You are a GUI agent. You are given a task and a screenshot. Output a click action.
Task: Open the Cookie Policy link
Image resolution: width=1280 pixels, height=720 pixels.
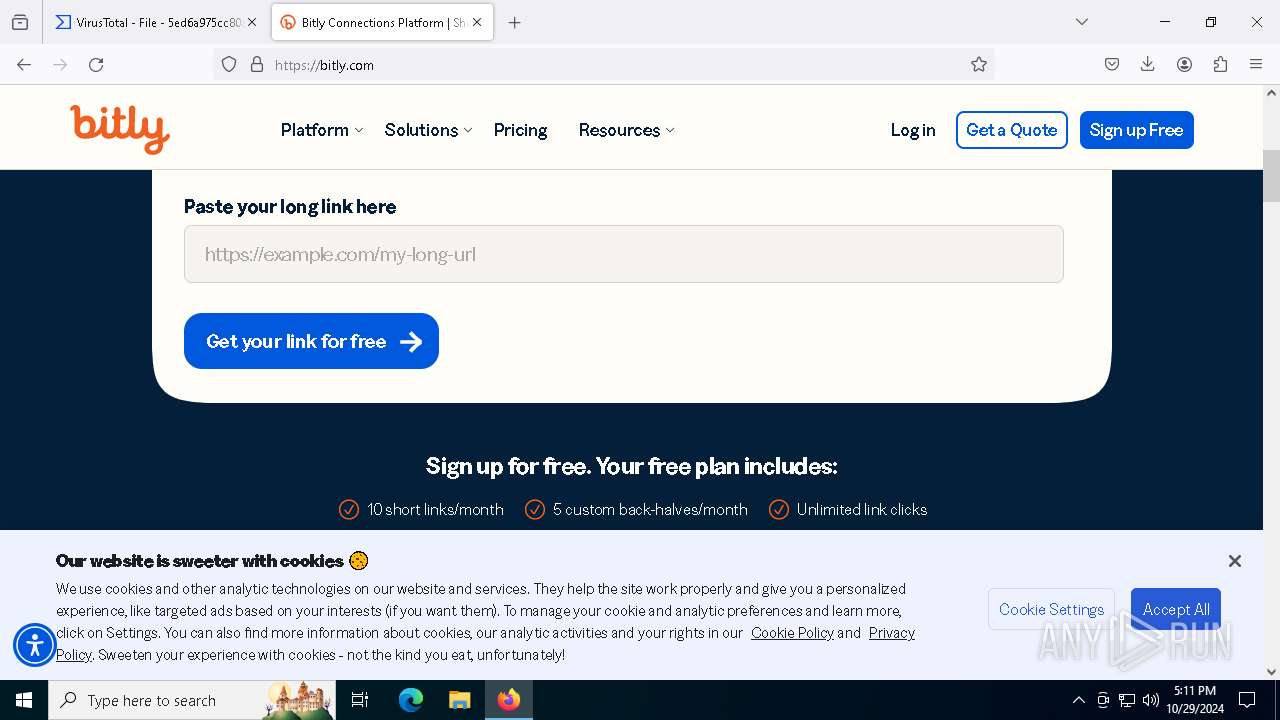(x=792, y=633)
